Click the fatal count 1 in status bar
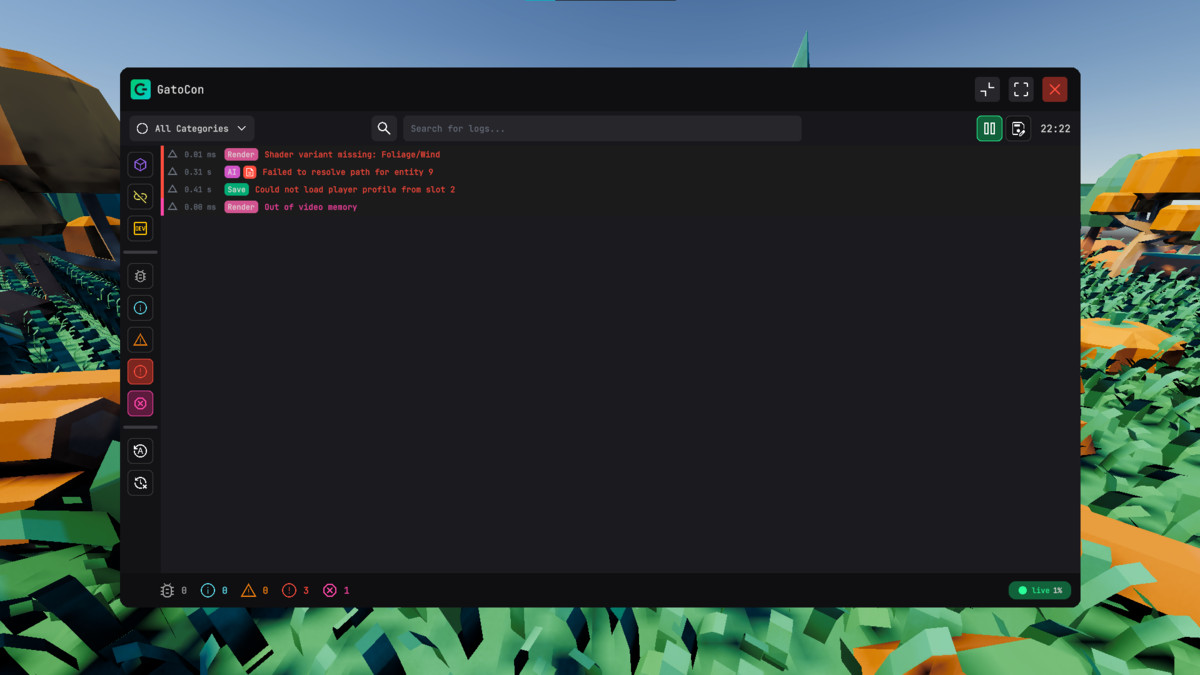 click(336, 590)
